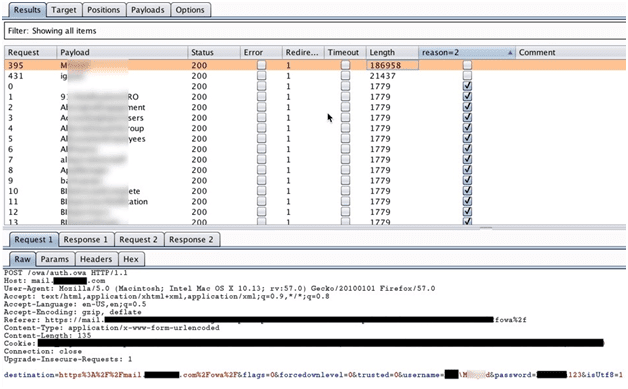Sort by the Error column header

point(261,52)
